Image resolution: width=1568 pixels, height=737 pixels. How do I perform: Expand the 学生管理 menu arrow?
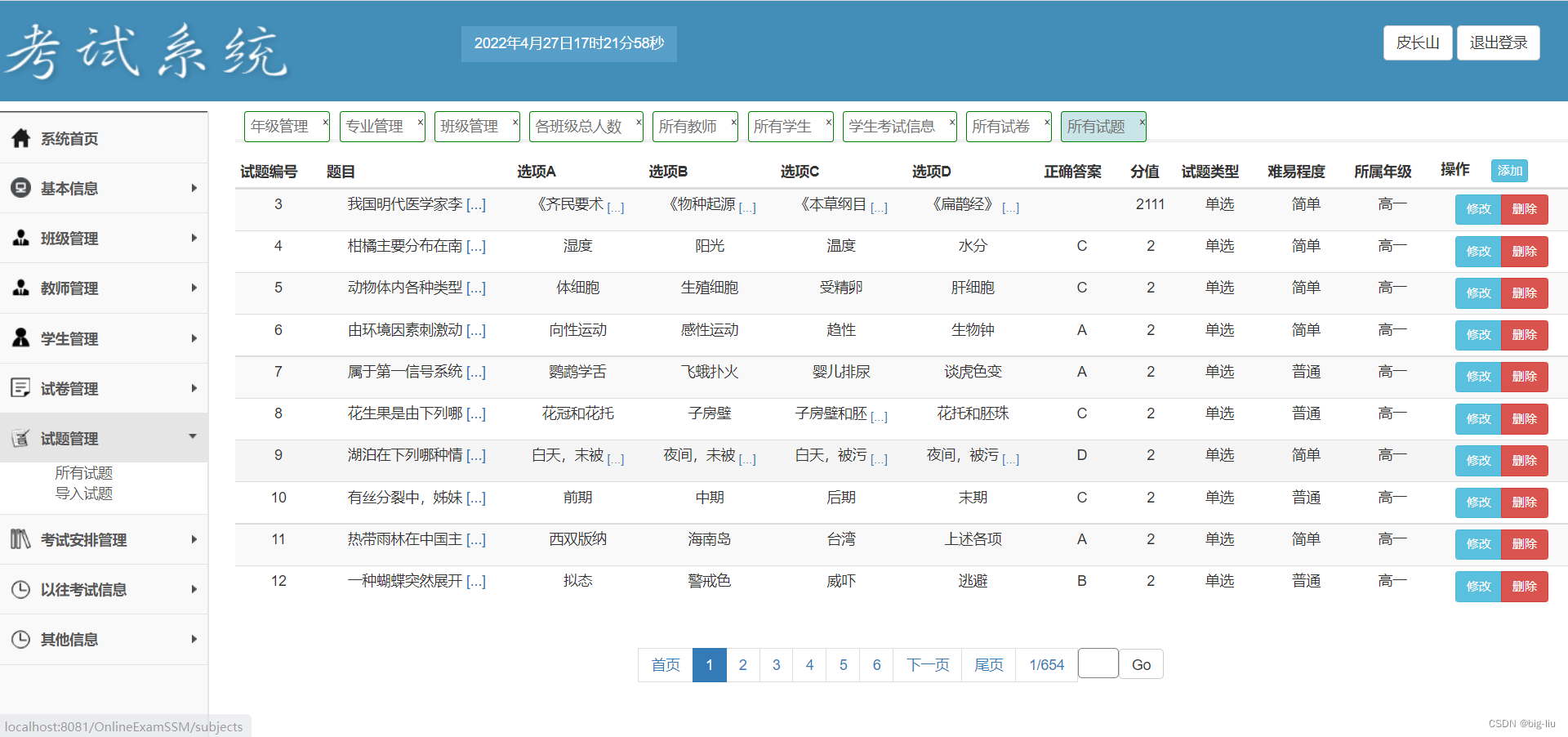point(194,338)
